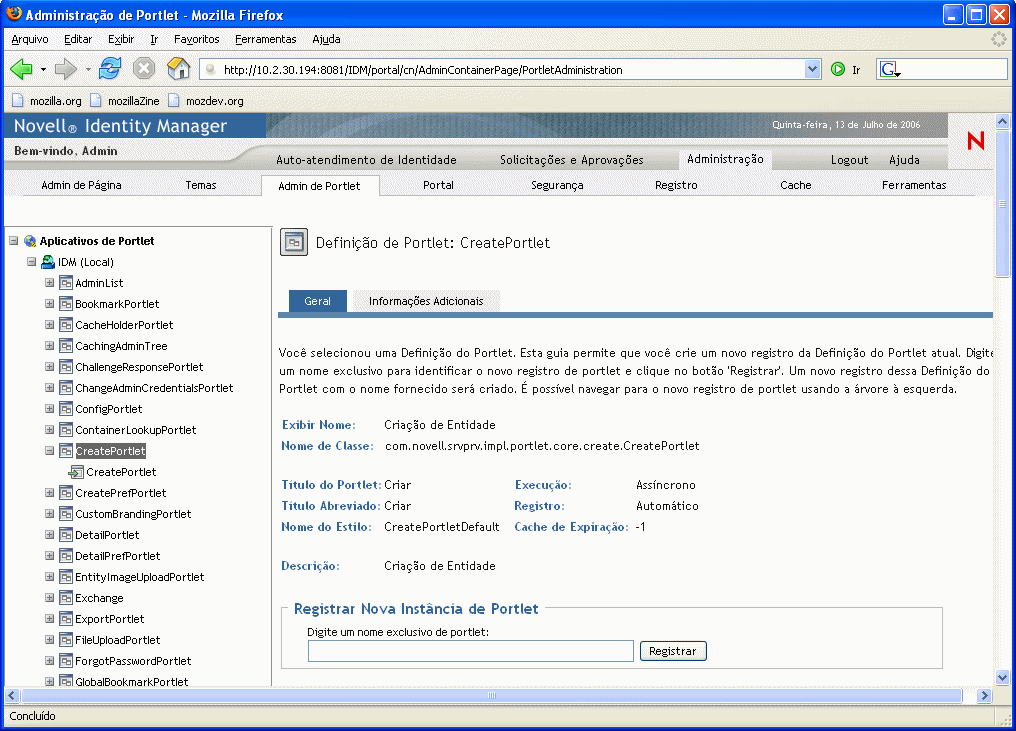
Task: Expand the ChallengeResponsePortlet node
Action: pyautogui.click(x=49, y=367)
